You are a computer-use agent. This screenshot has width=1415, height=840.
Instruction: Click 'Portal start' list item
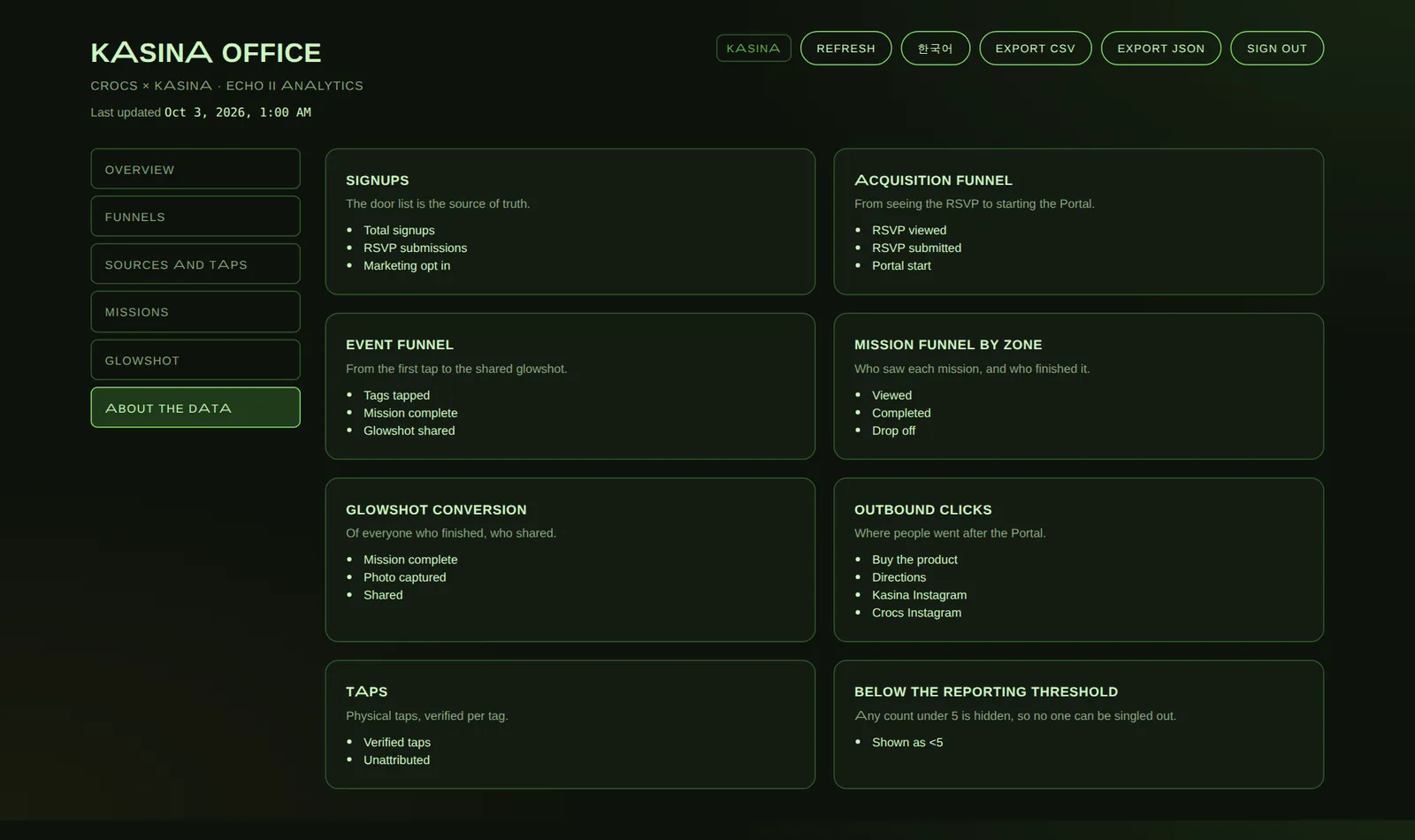click(x=901, y=265)
